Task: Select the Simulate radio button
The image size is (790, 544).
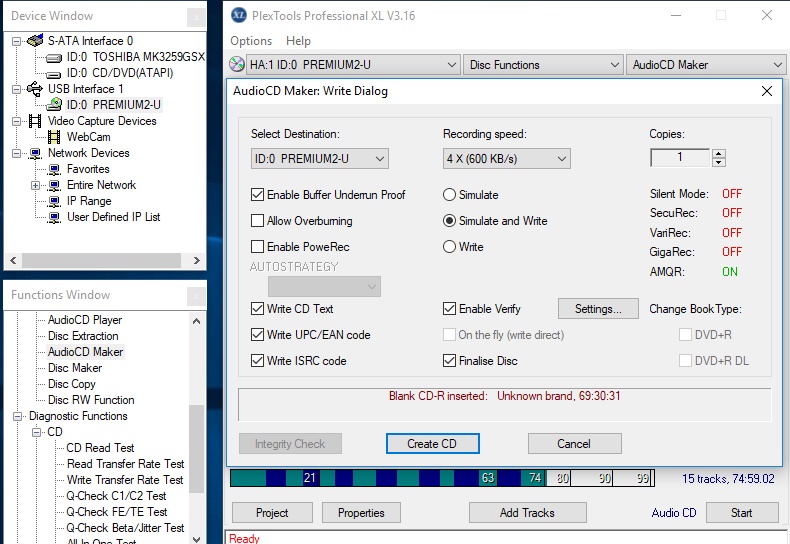Action: click(449, 194)
